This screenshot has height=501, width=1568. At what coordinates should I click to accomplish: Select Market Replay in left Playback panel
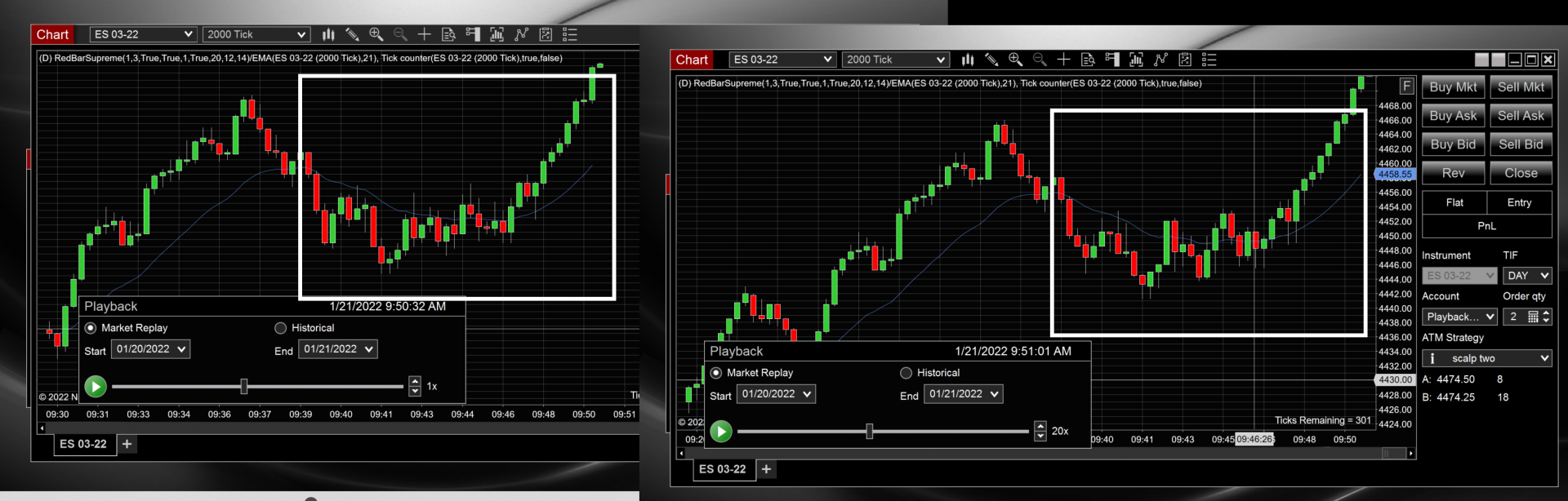click(91, 328)
